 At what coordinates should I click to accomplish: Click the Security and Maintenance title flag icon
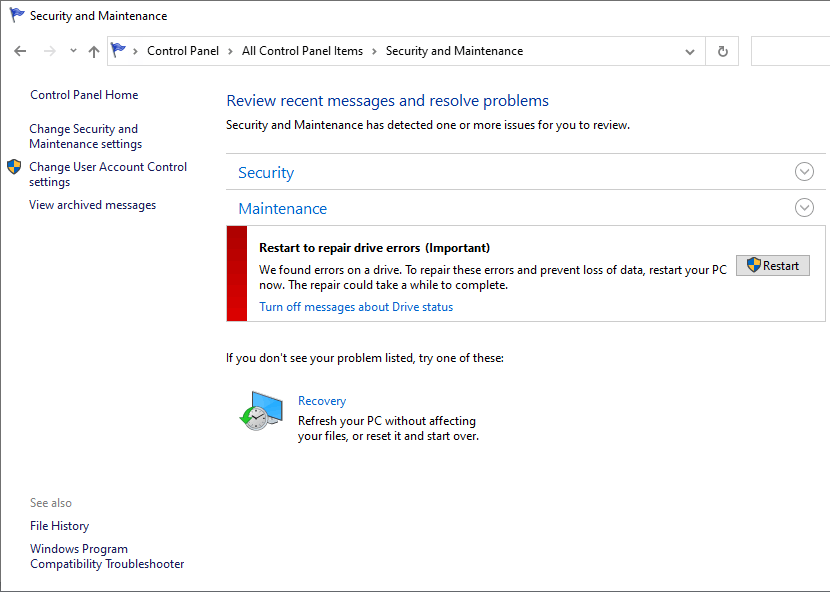click(16, 16)
